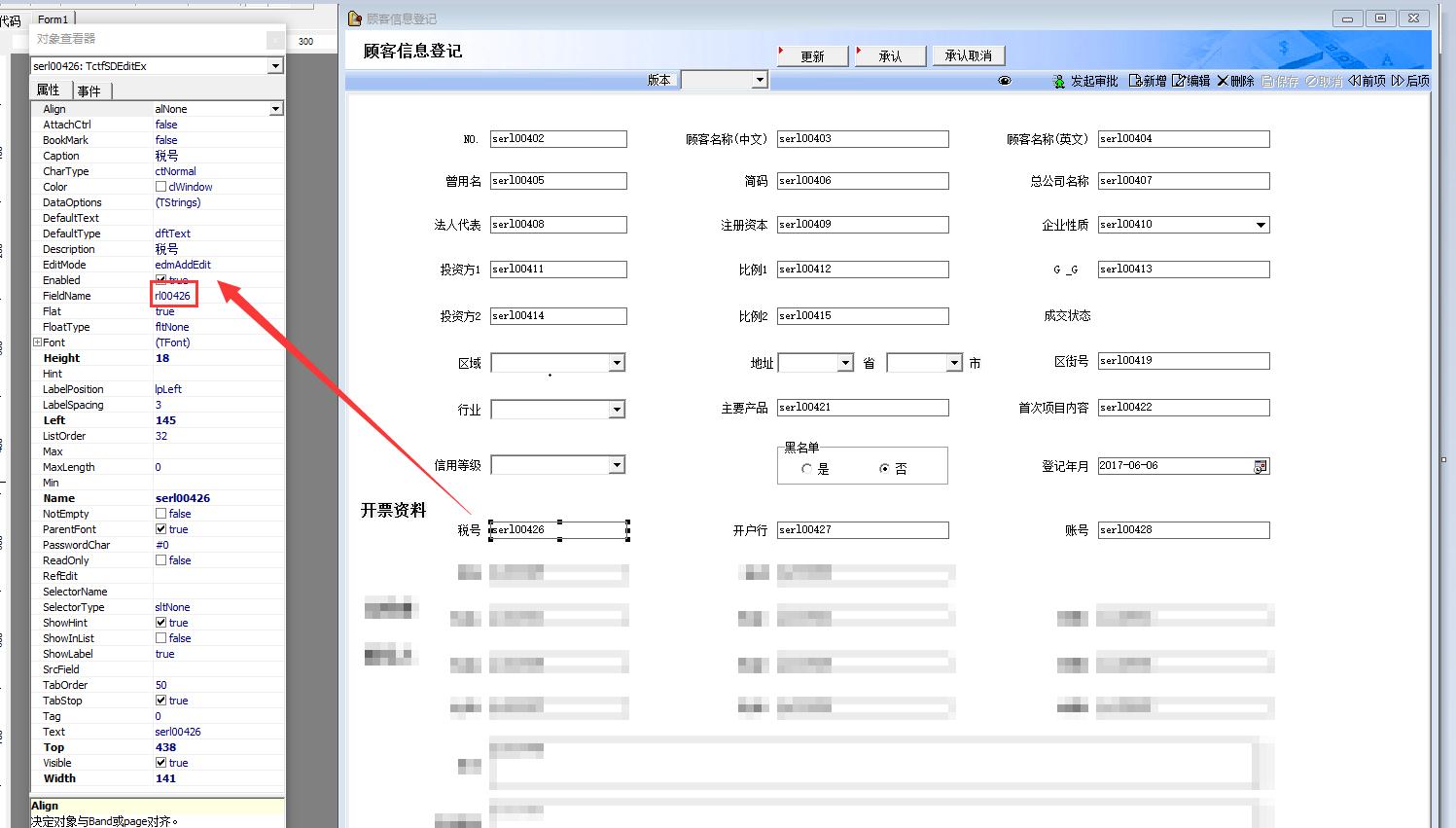Click the 更新 update button

coord(812,56)
